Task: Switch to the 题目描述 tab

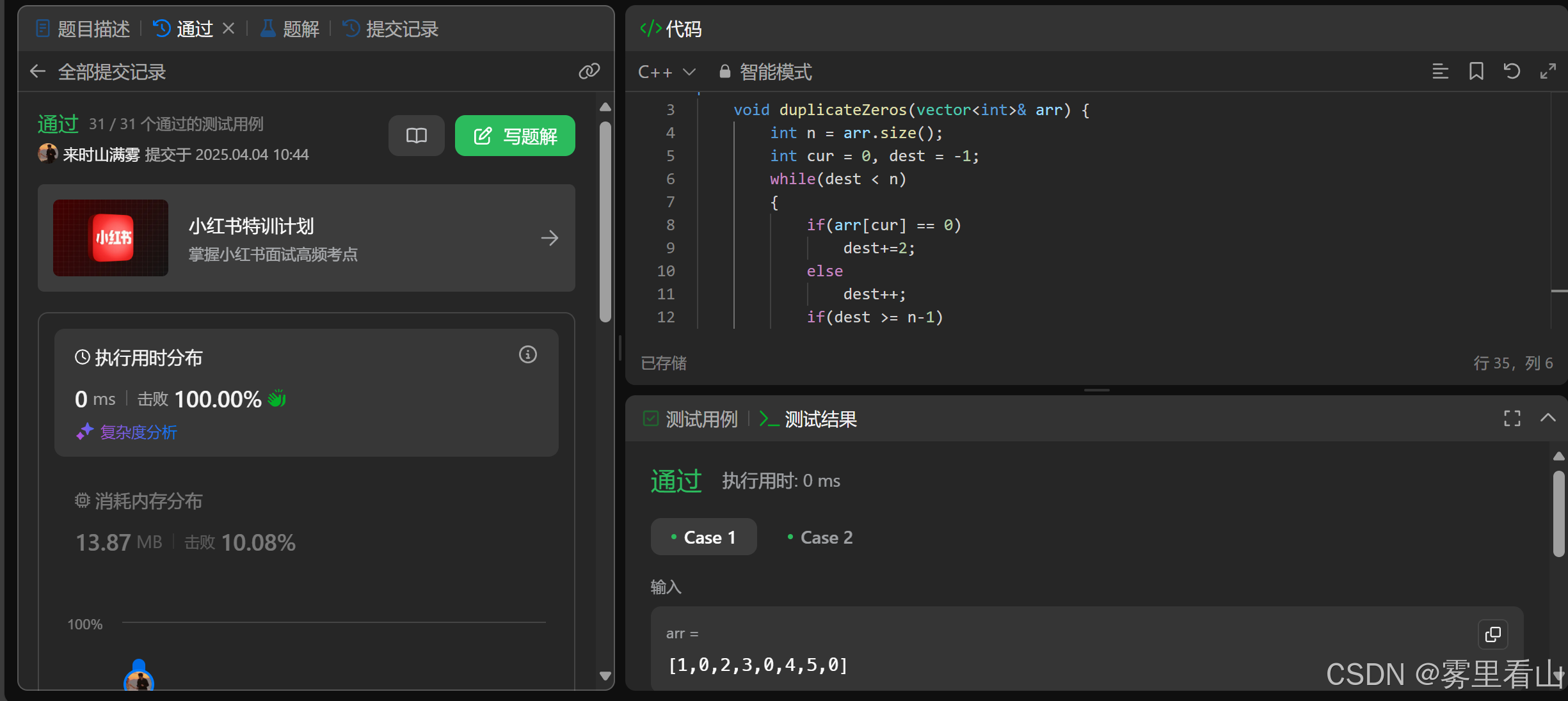Action: click(x=83, y=29)
